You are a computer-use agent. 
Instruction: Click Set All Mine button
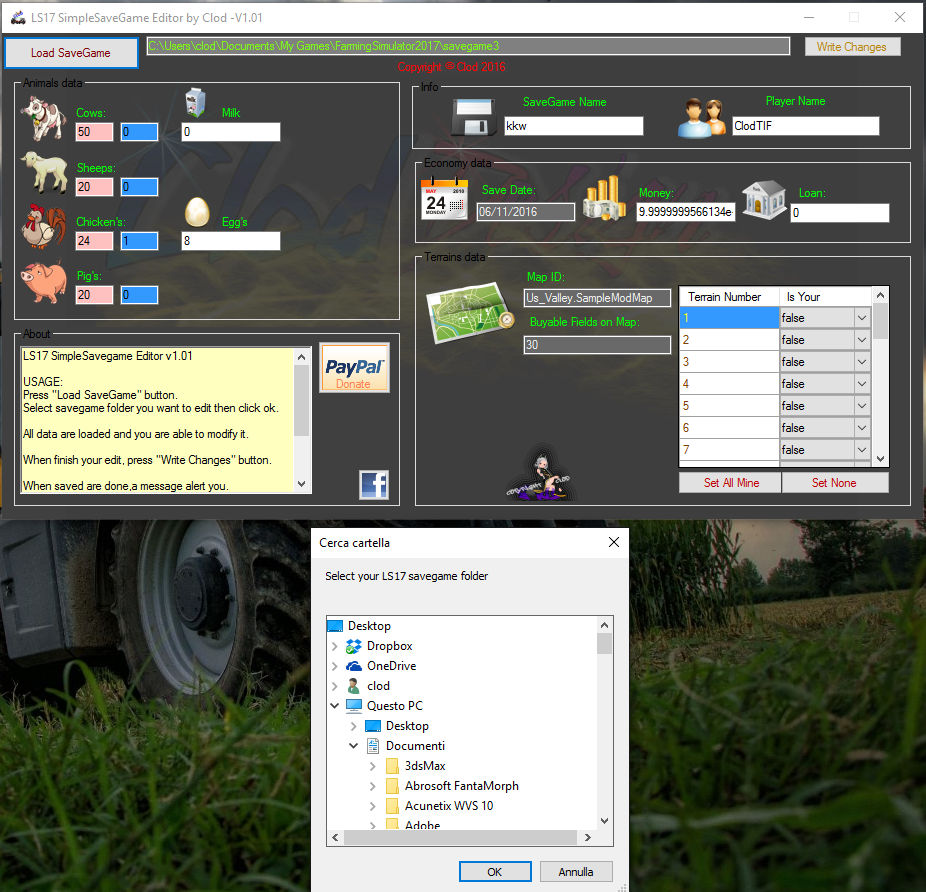[x=731, y=483]
